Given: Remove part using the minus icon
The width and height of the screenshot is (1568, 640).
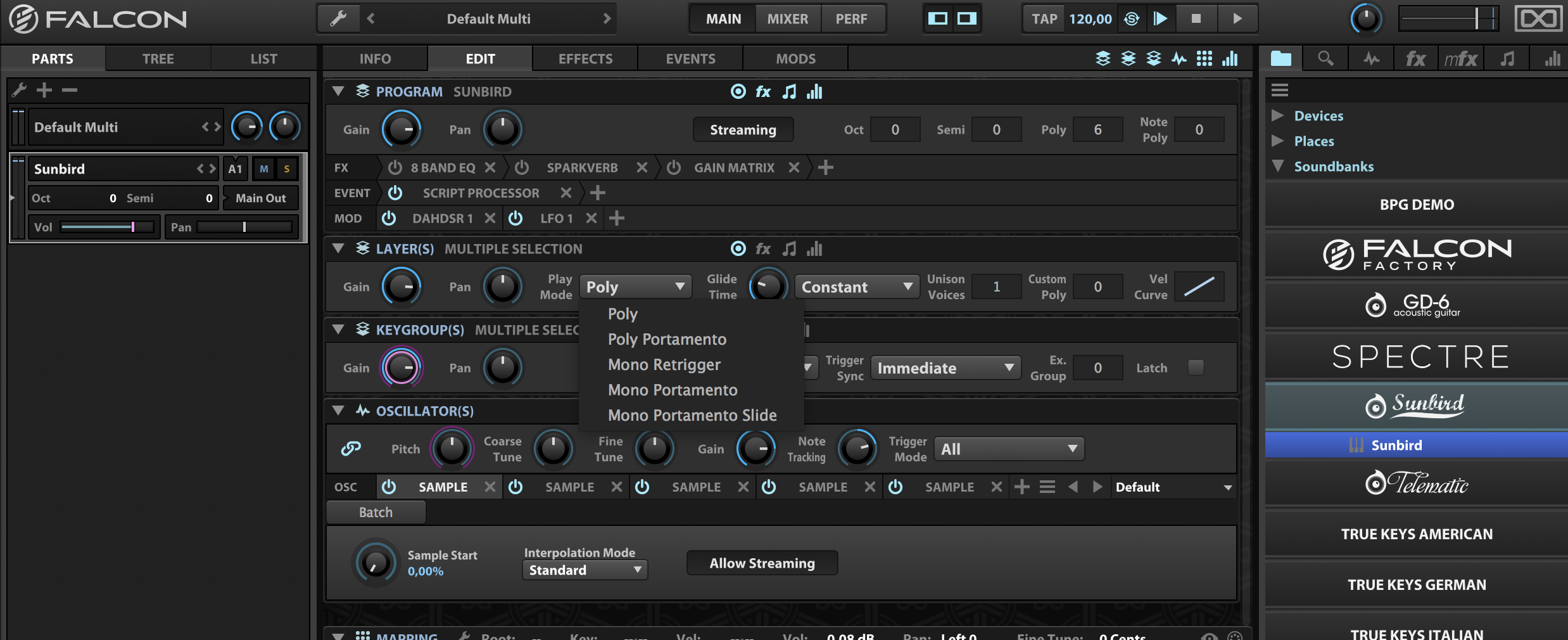Looking at the screenshot, I should pos(70,90).
